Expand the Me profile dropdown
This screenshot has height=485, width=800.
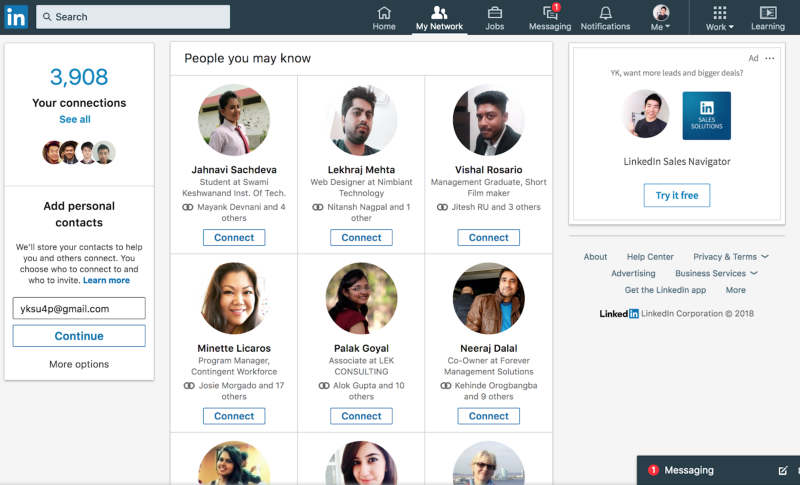pyautogui.click(x=661, y=18)
